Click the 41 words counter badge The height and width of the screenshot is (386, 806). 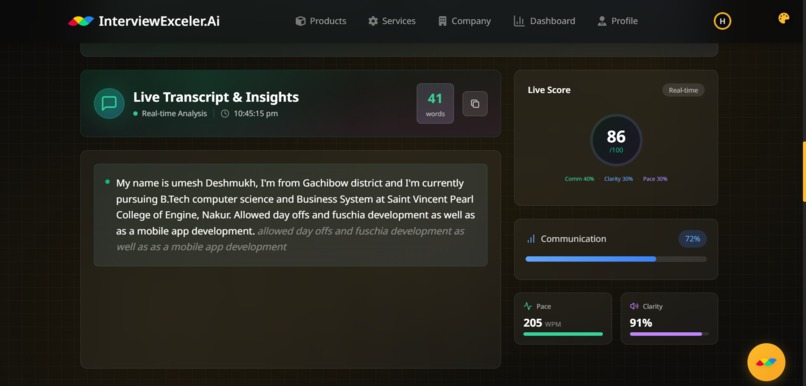pyautogui.click(x=435, y=103)
